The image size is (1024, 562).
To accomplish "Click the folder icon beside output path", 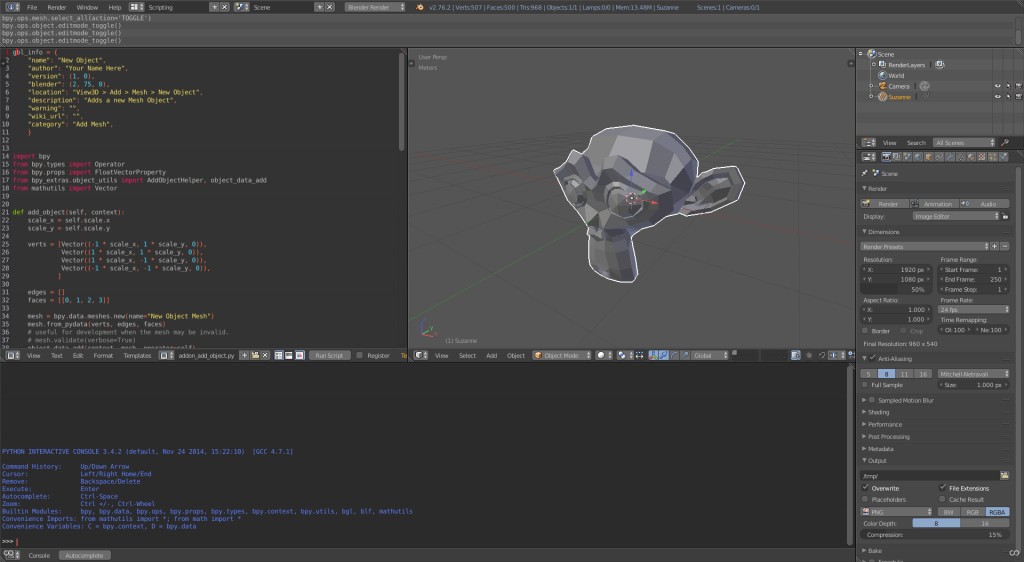I will tap(1005, 475).
